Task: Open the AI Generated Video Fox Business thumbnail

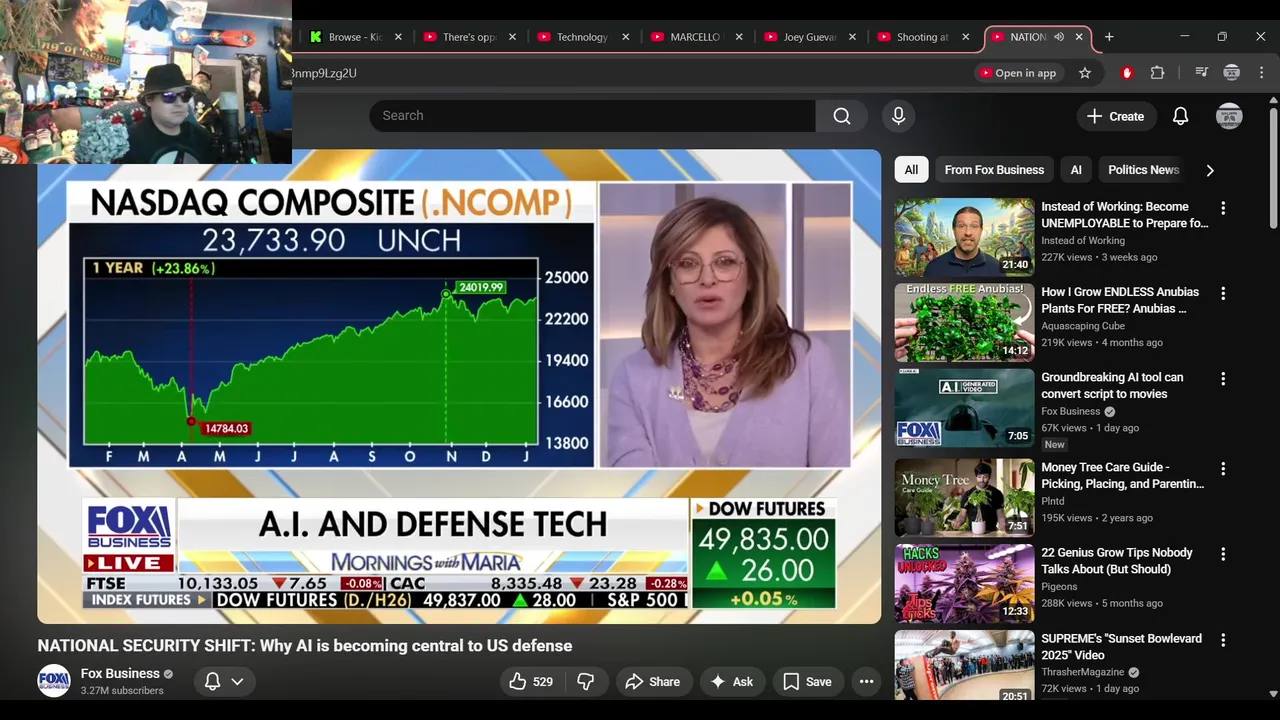Action: tap(964, 408)
